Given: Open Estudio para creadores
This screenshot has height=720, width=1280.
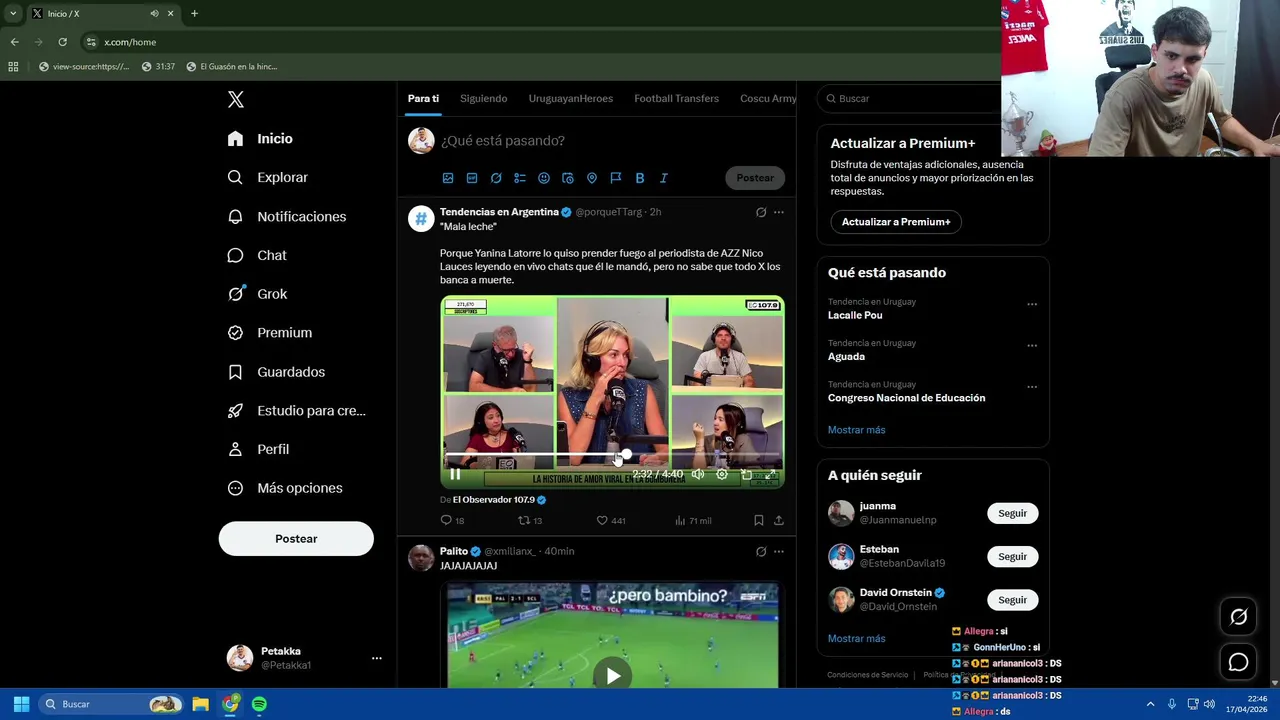Looking at the screenshot, I should (296, 410).
